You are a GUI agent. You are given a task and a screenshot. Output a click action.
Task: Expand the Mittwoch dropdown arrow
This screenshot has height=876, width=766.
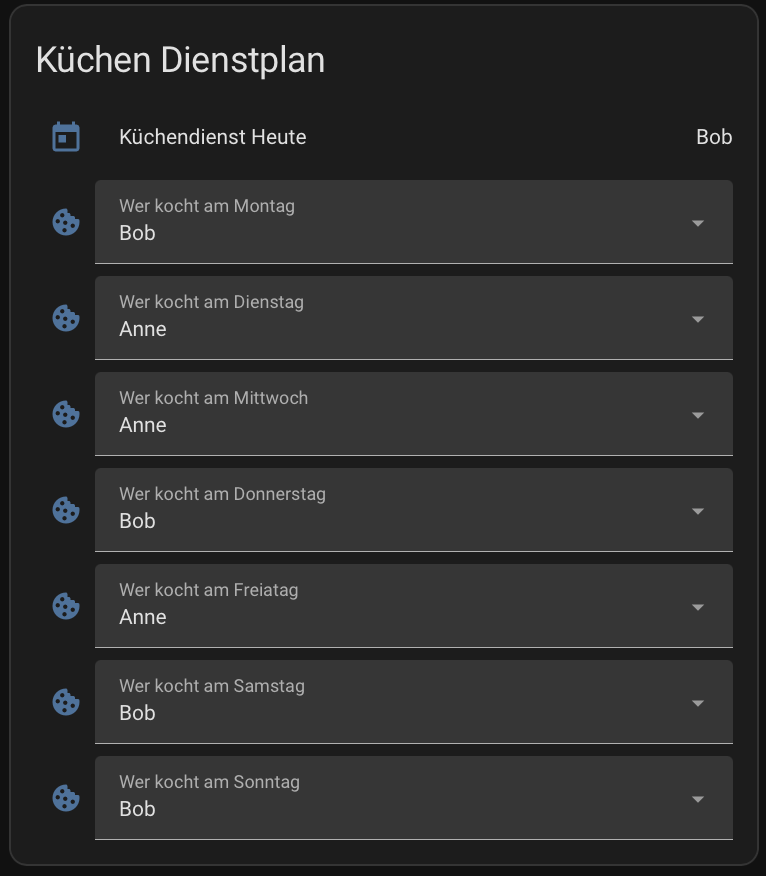click(x=698, y=415)
